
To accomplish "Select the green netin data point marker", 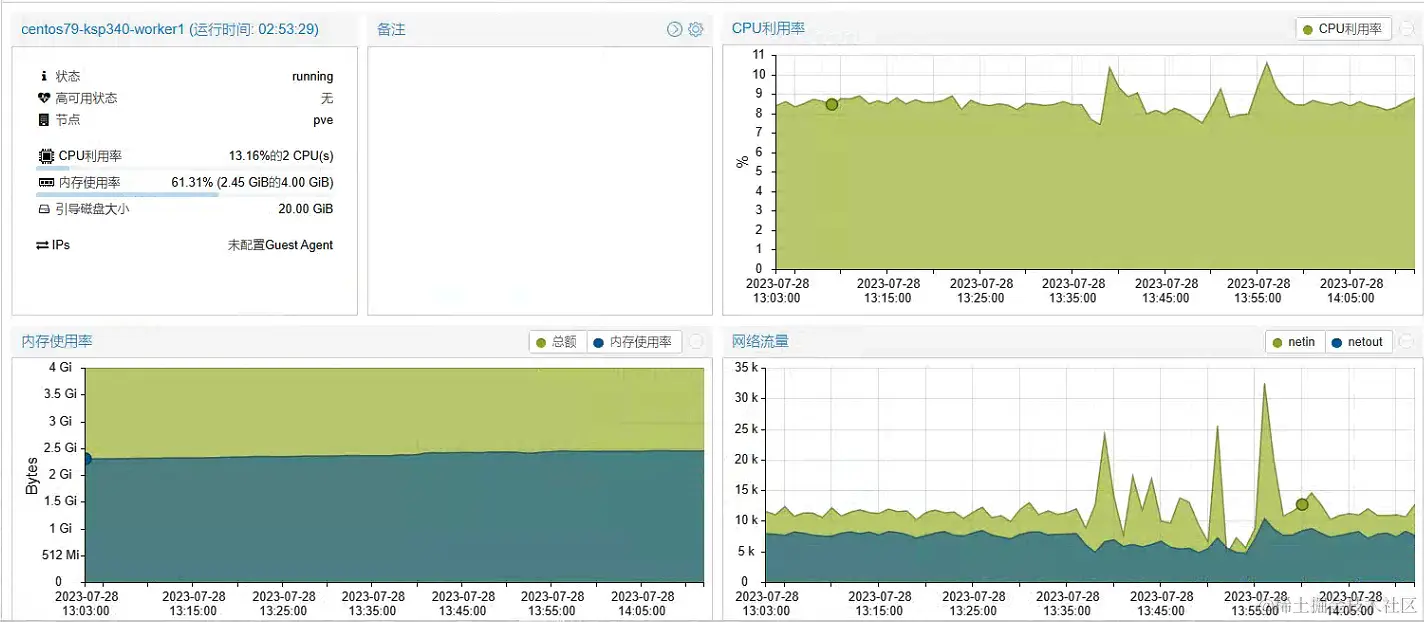I will tap(1301, 505).
